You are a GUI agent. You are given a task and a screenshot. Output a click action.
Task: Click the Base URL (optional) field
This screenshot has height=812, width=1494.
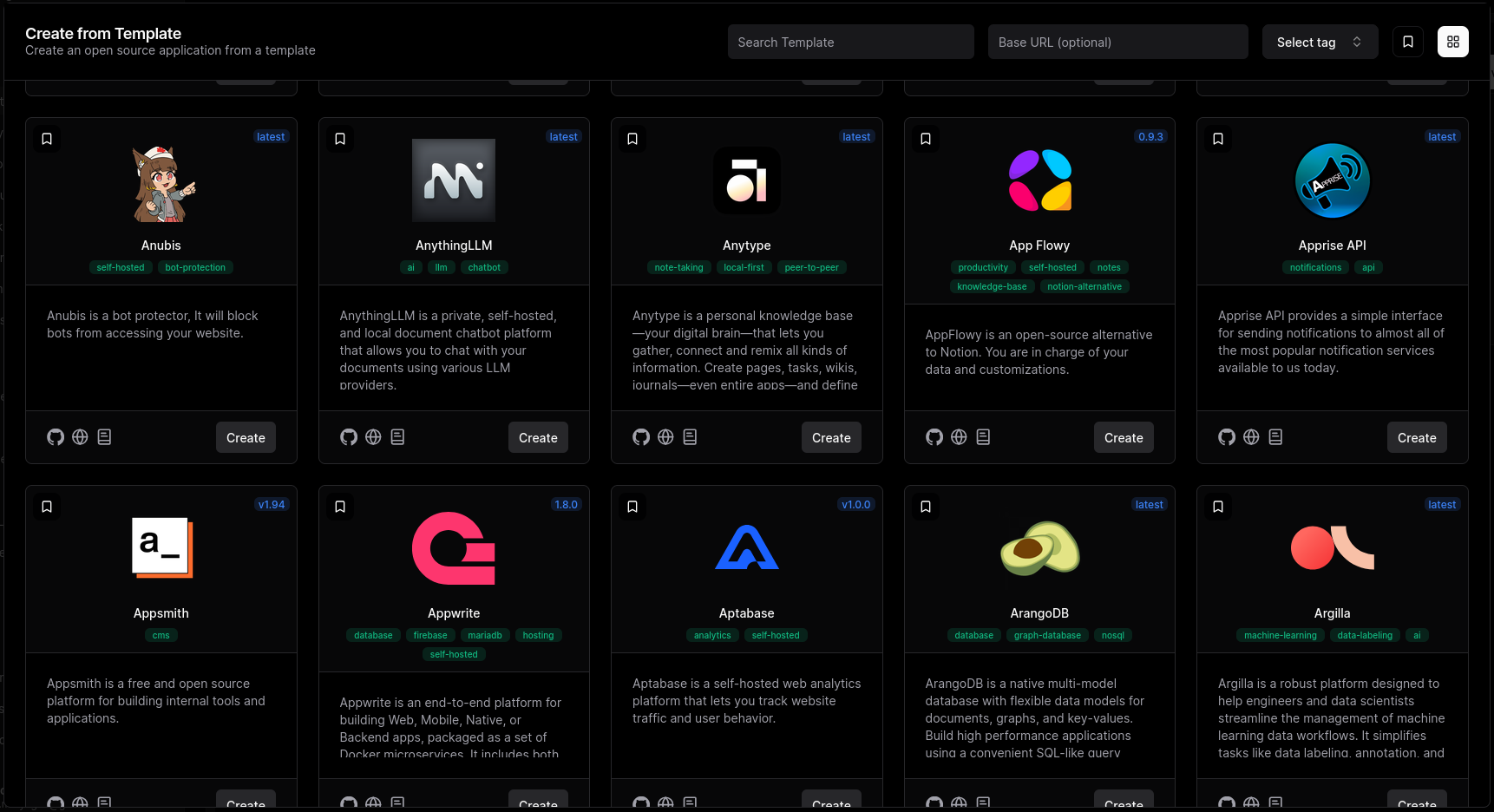1118,42
